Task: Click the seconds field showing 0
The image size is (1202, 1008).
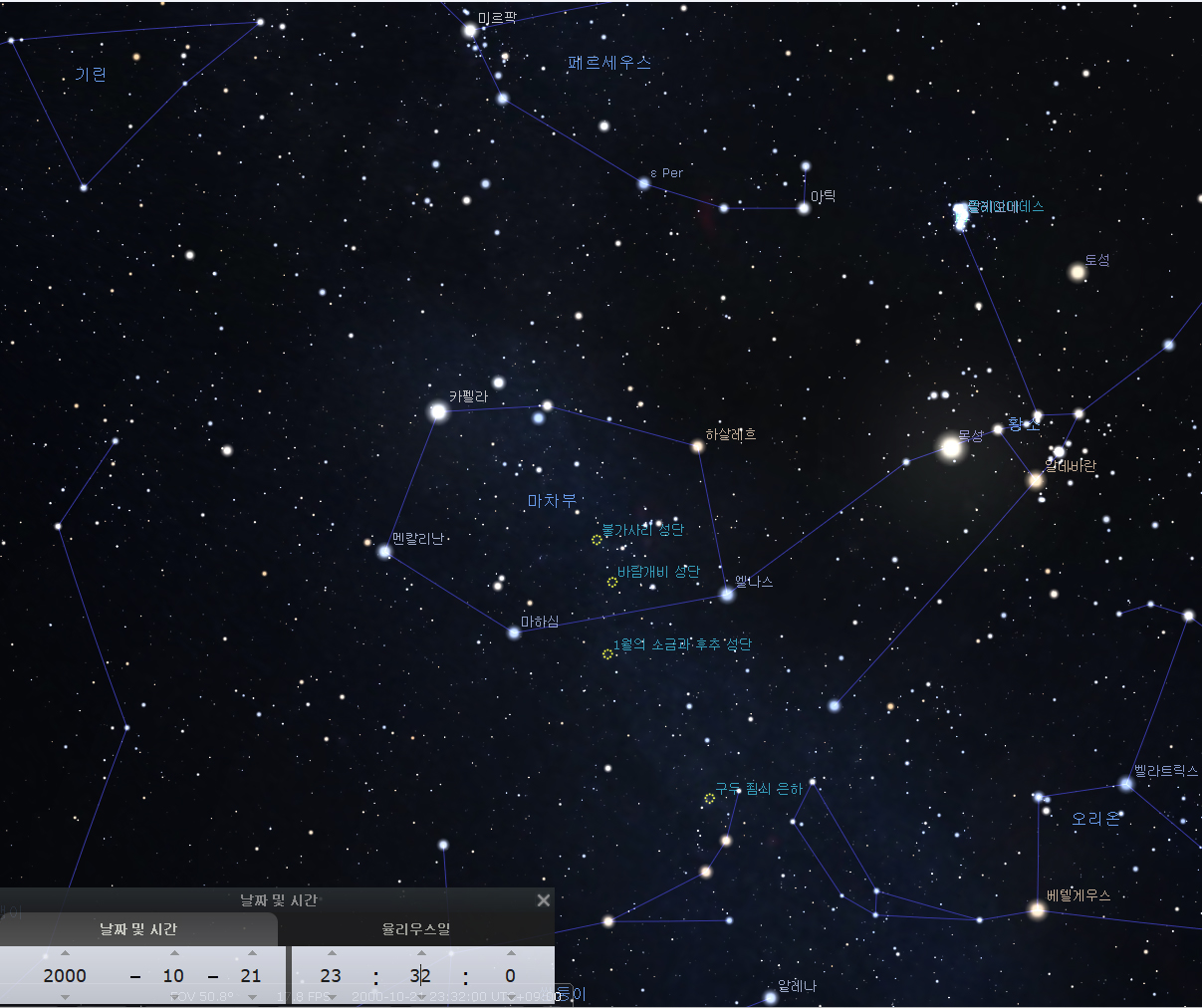Action: tap(511, 975)
